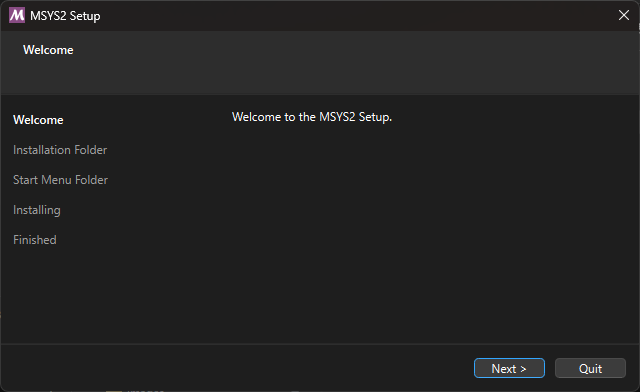Select the Finished step in sidebar
Screen dimensions: 640x392
pyautogui.click(x=35, y=240)
